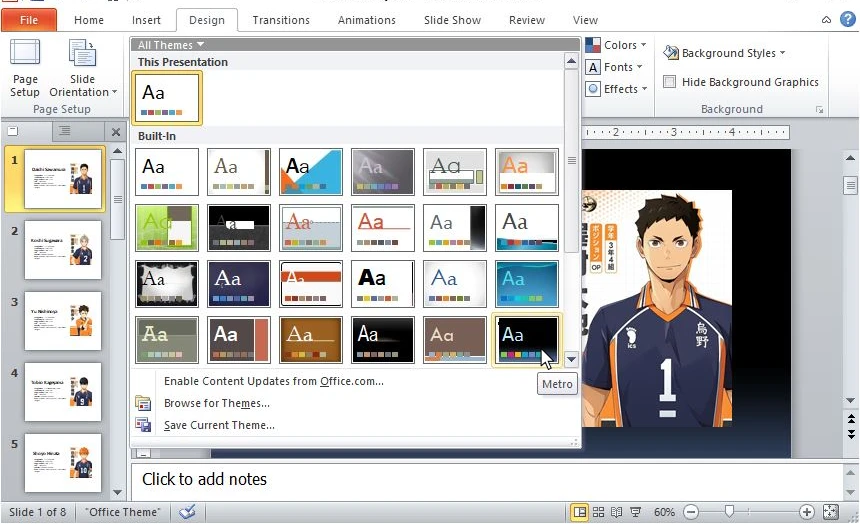The image size is (860, 524).
Task: Apply the blue-orange angled theme in first Built-In row
Action: click(310, 172)
